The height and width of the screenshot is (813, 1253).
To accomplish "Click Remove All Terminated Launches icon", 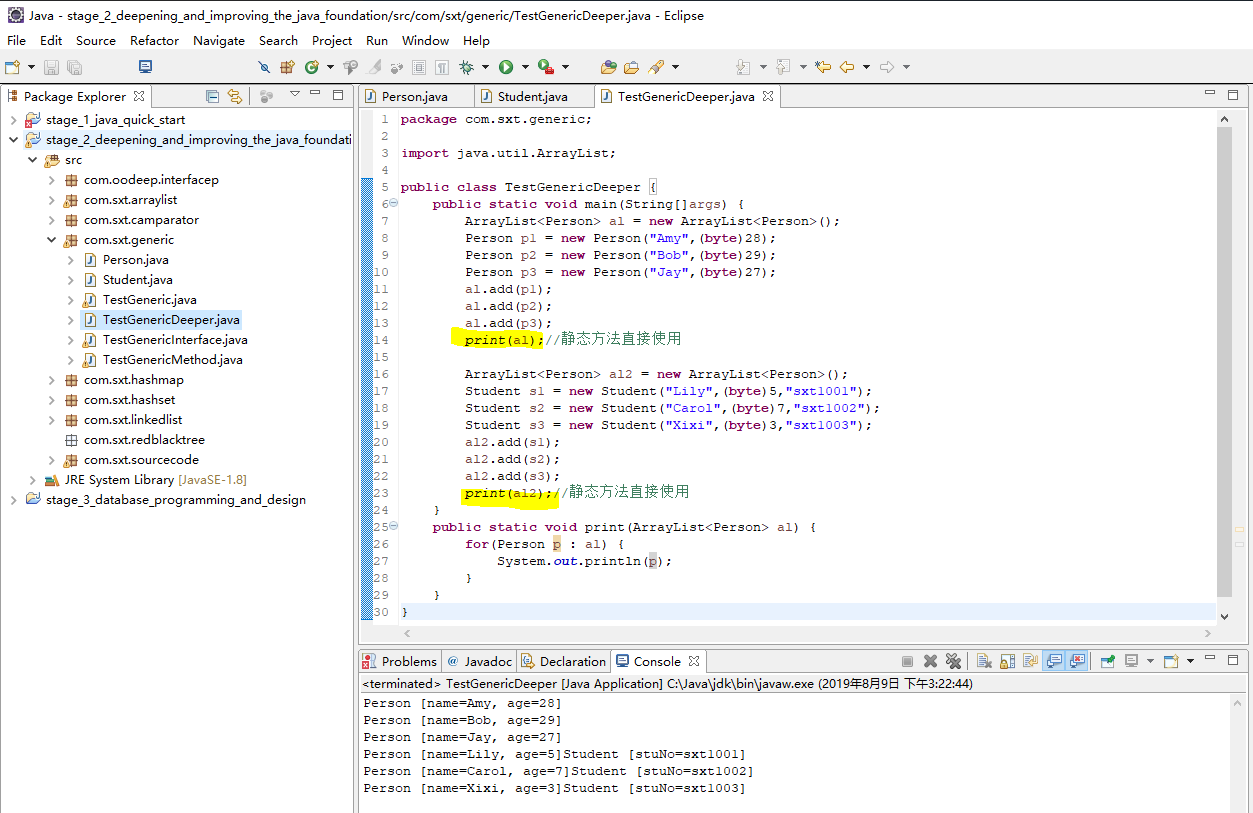I will pos(953,661).
